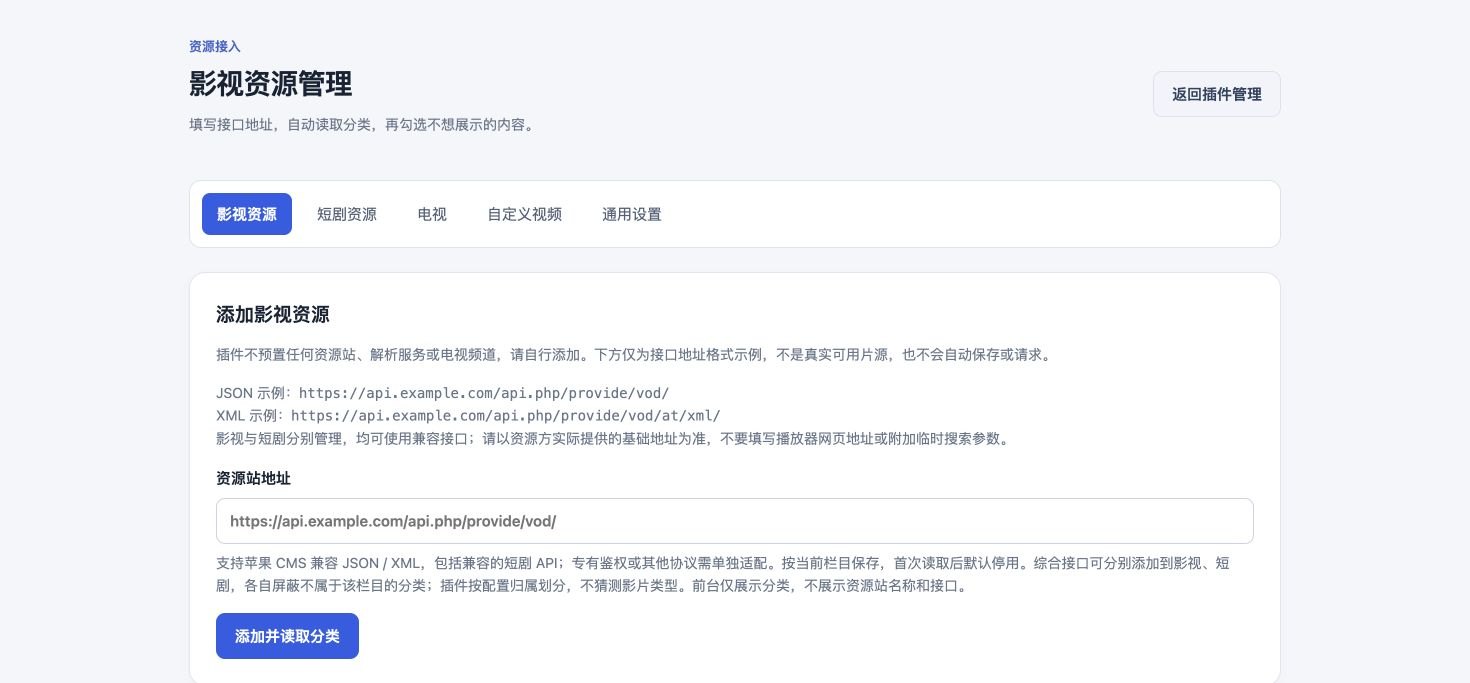Viewport: 1470px width, 683px height.
Task: Switch to the 短剧资源 tab
Action: (347, 214)
